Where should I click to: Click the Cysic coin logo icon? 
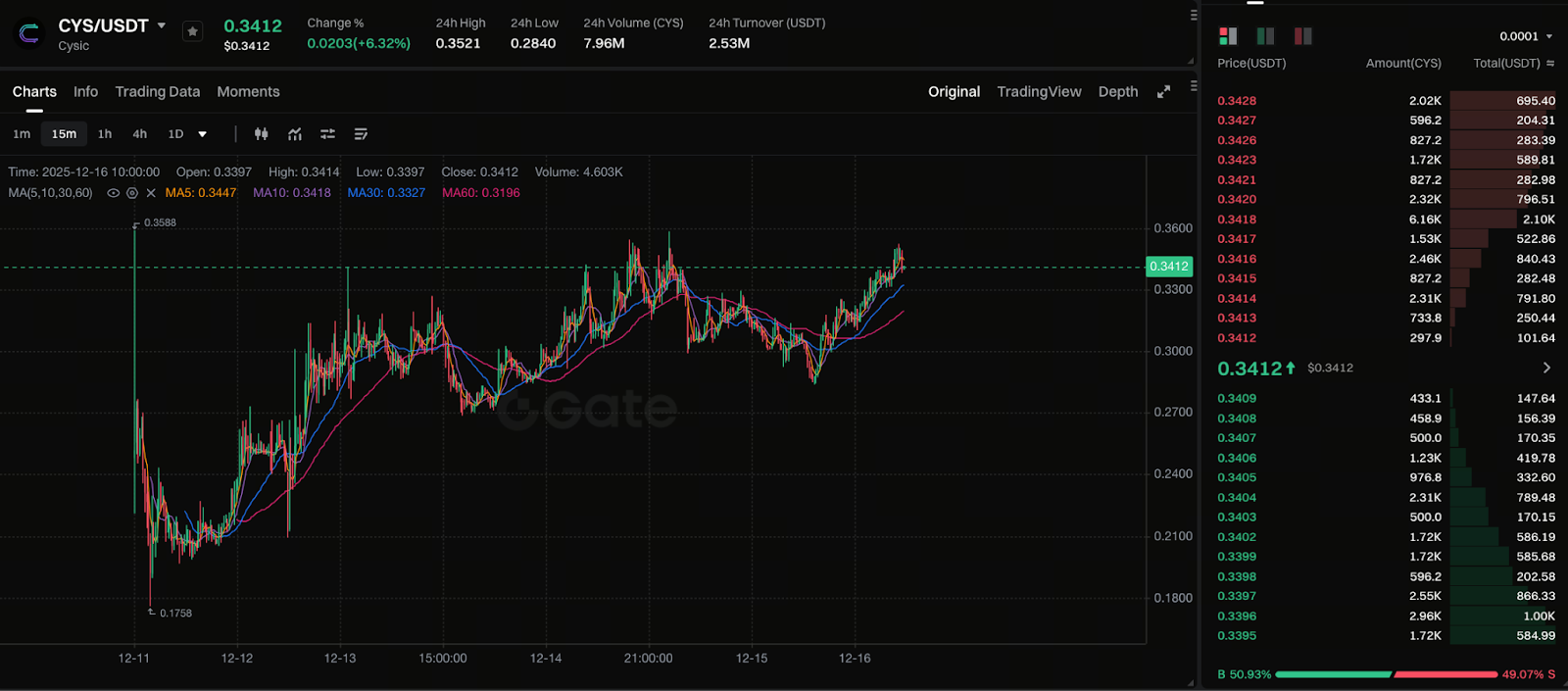(x=29, y=33)
